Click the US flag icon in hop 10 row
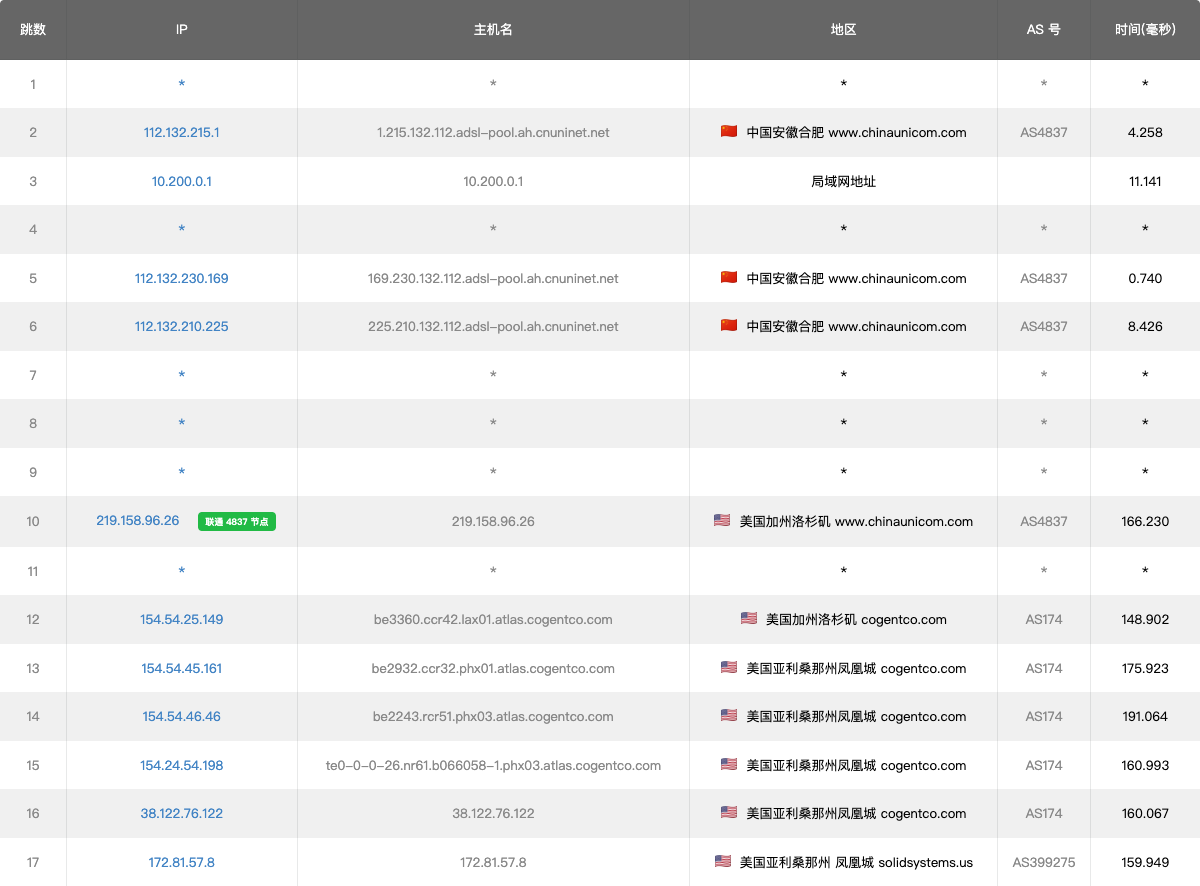This screenshot has width=1200, height=886. 722,521
